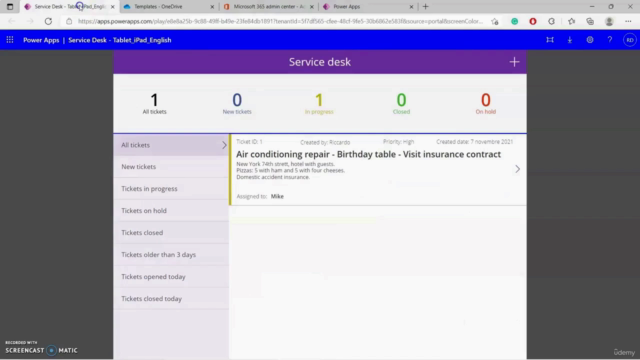View site information lock icon
Viewport: 640px width, 360px height.
[x=69, y=21]
